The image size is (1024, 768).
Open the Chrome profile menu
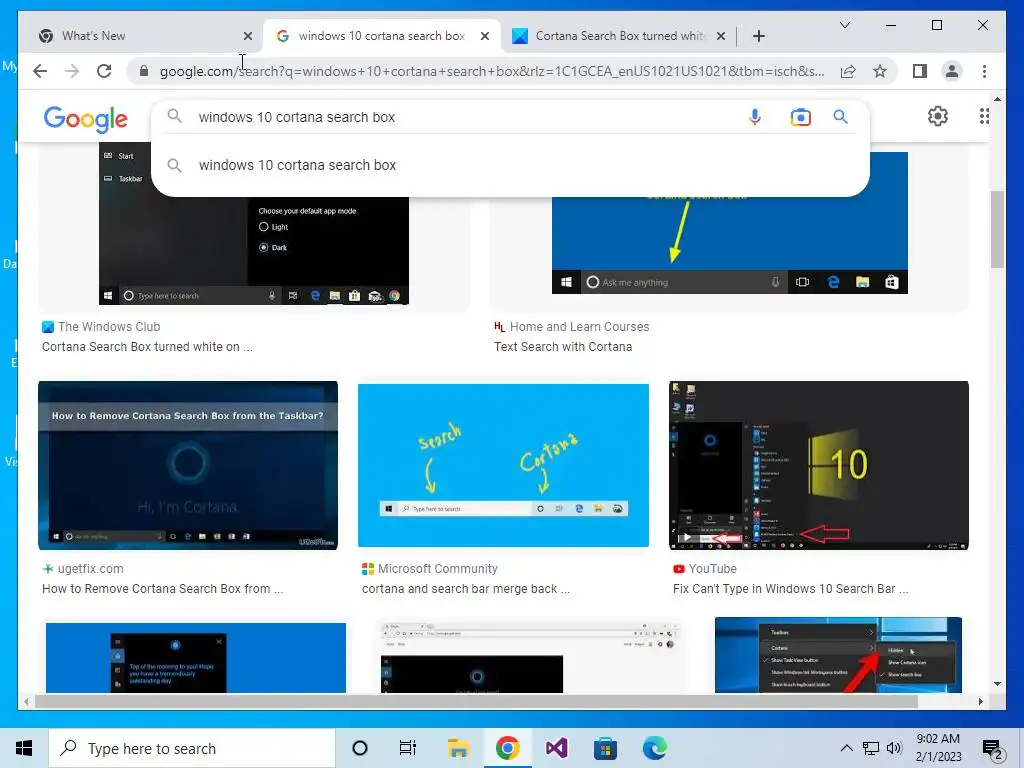952,71
